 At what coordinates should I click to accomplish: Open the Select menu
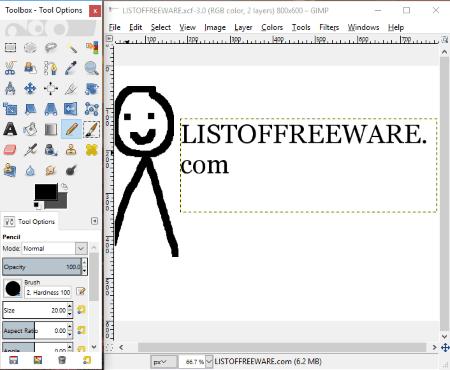click(161, 27)
